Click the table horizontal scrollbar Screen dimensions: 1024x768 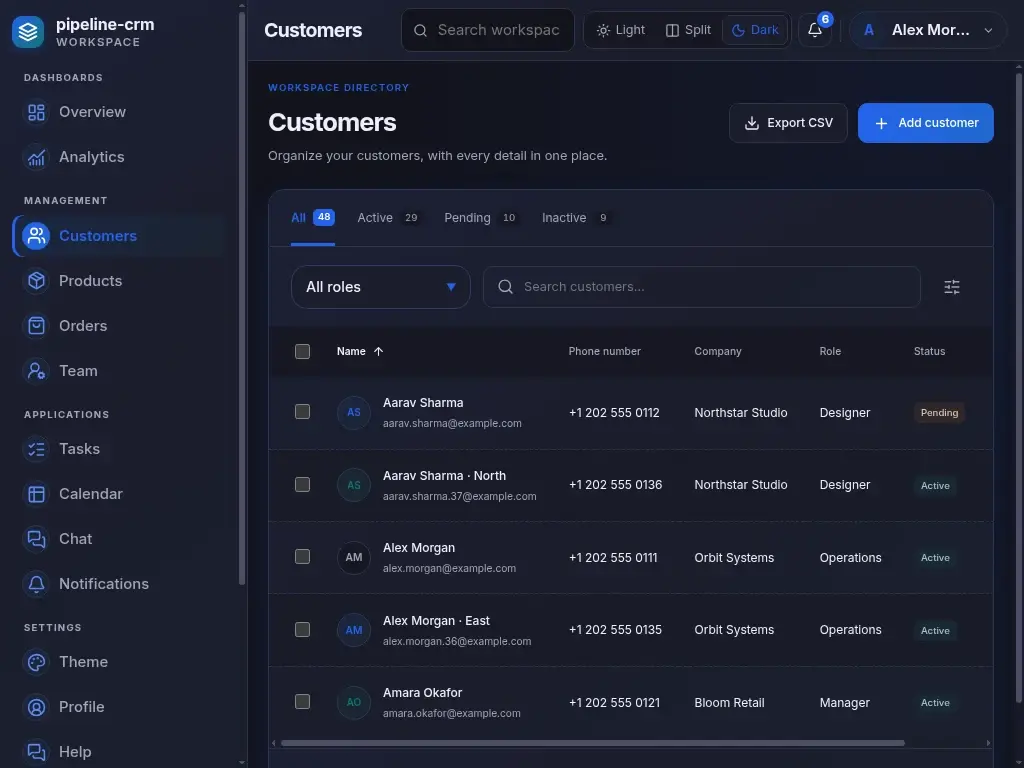(592, 743)
